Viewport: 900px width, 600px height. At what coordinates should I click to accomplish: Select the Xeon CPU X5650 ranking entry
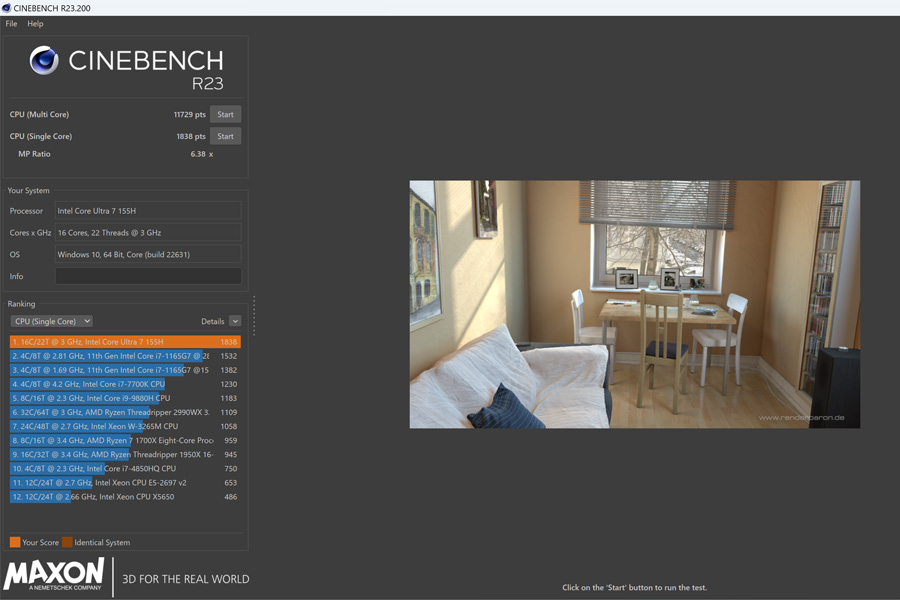(125, 497)
